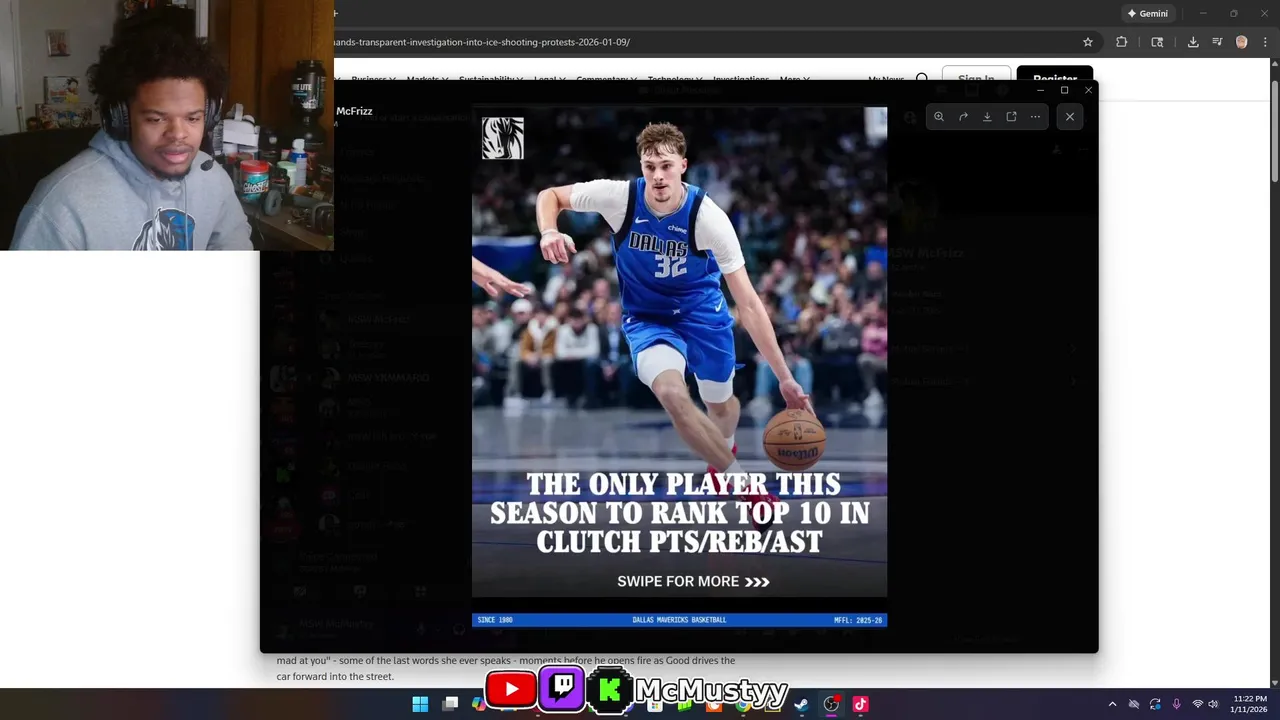Viewport: 1280px width, 720px height.
Task: Open the Wi-Fi network tray icon
Action: click(x=1197, y=704)
